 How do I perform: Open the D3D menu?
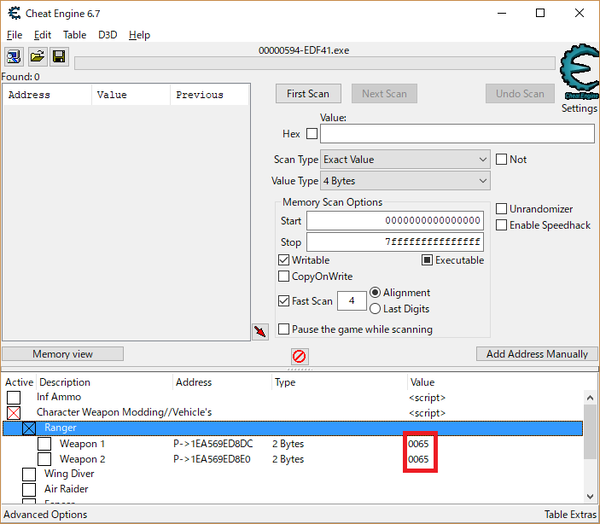point(108,35)
